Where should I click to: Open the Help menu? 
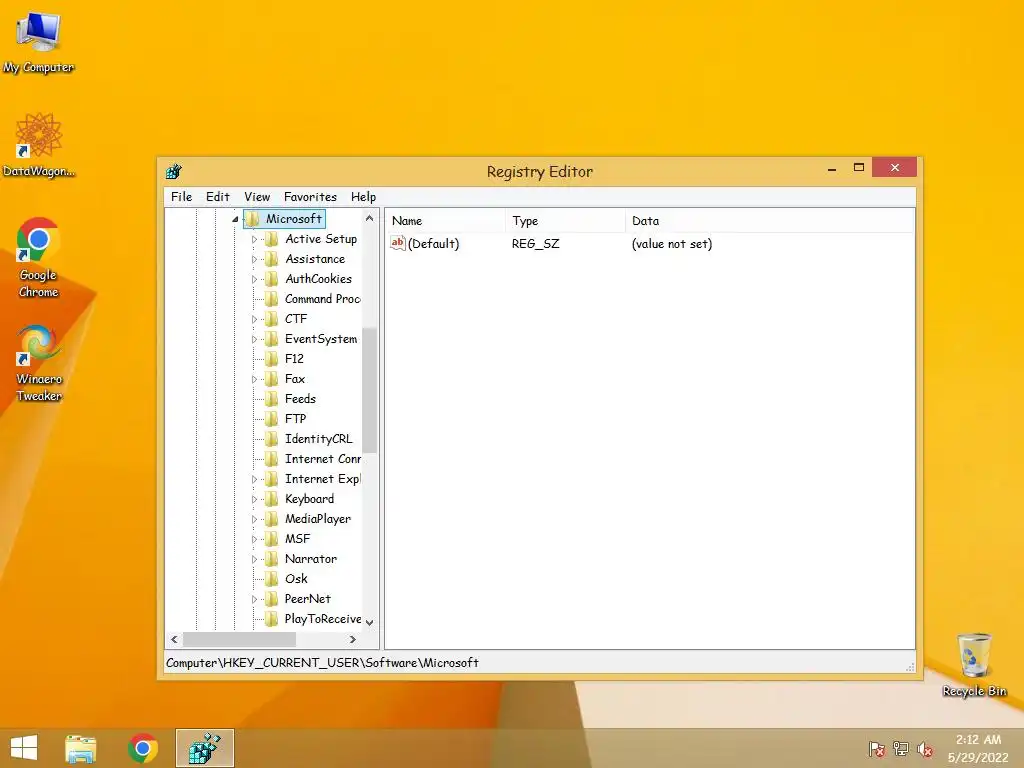pyautogui.click(x=363, y=197)
